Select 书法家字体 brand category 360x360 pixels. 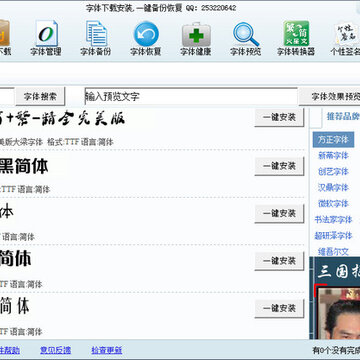click(x=333, y=220)
